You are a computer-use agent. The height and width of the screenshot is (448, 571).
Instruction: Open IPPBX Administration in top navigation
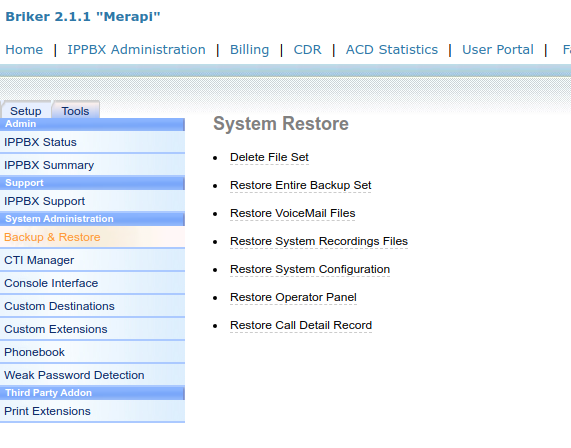(136, 50)
